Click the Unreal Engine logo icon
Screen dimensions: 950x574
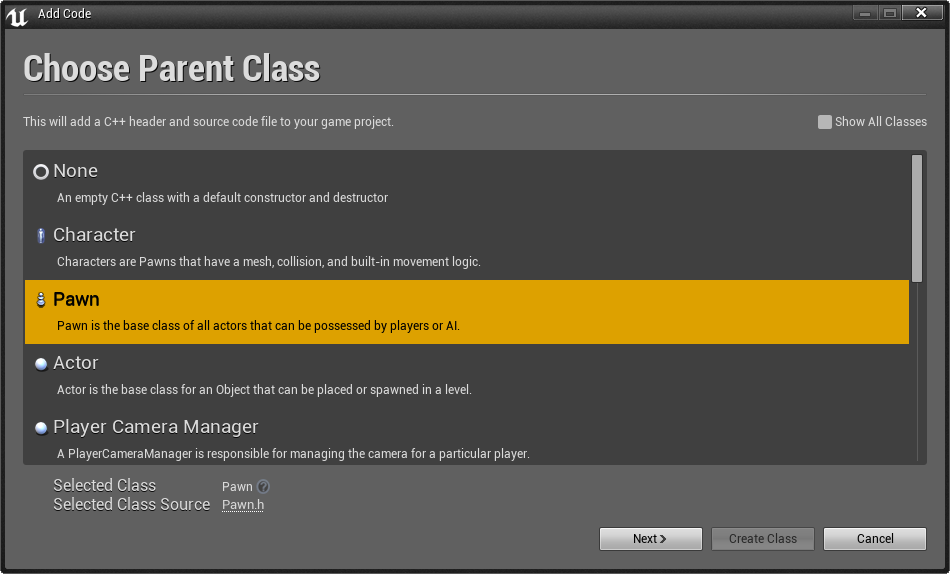point(17,15)
